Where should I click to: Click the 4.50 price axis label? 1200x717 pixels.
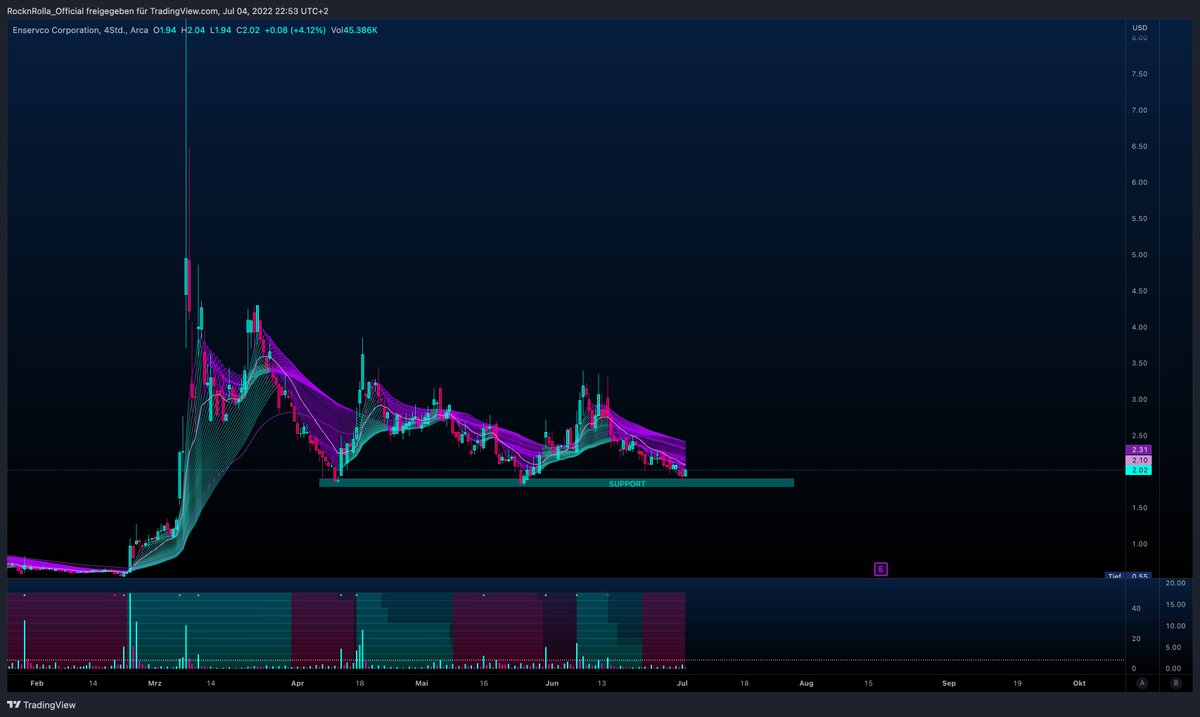tap(1139, 291)
